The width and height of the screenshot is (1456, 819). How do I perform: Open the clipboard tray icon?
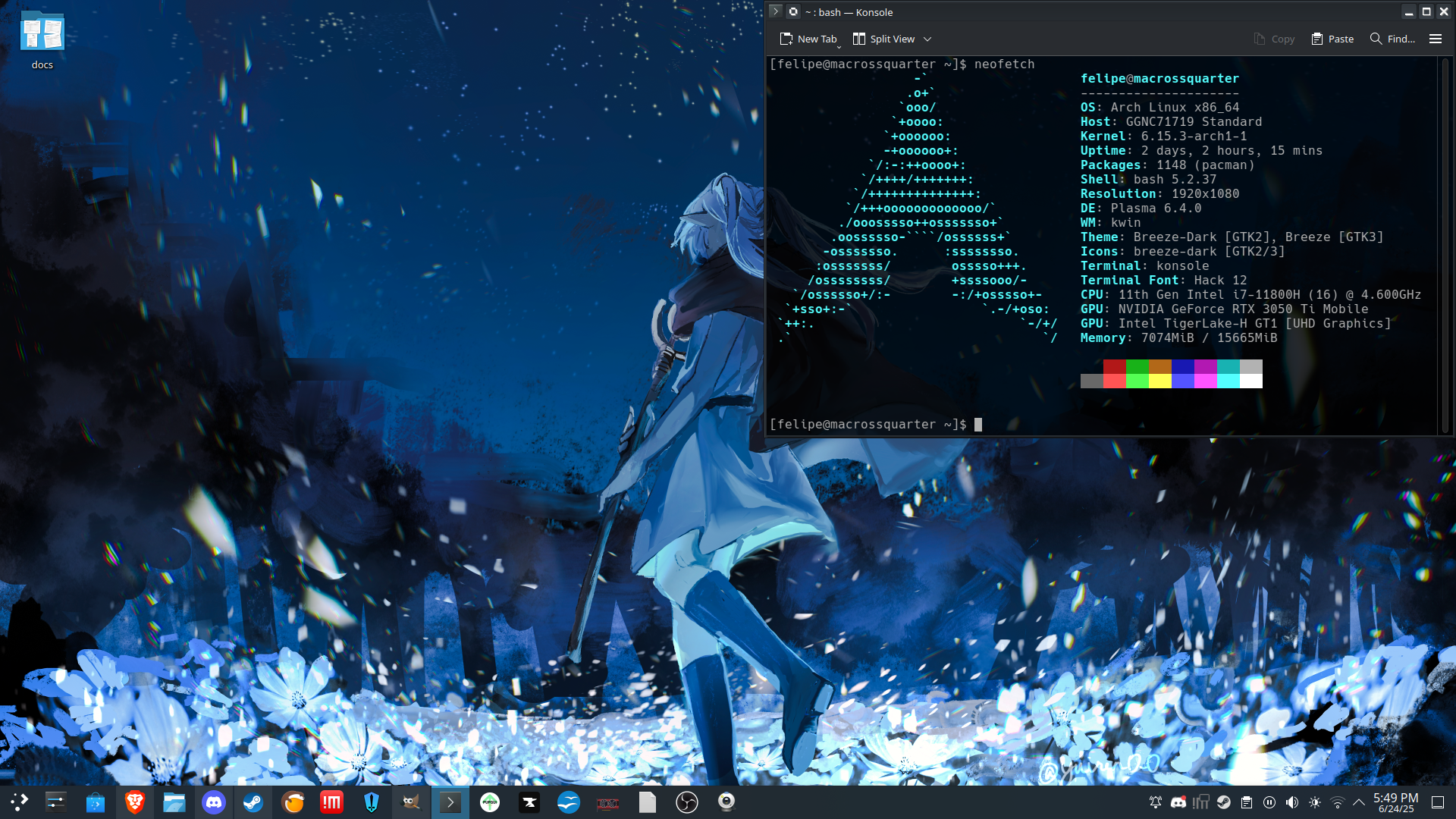point(1247,802)
